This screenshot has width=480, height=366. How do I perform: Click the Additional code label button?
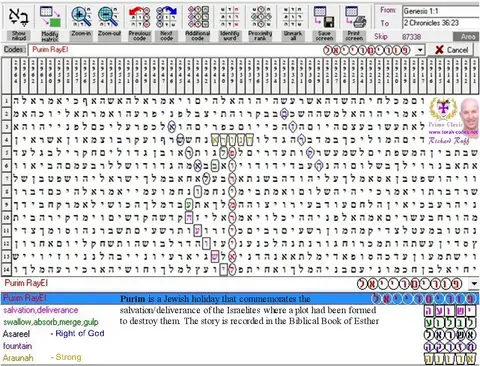(198, 36)
